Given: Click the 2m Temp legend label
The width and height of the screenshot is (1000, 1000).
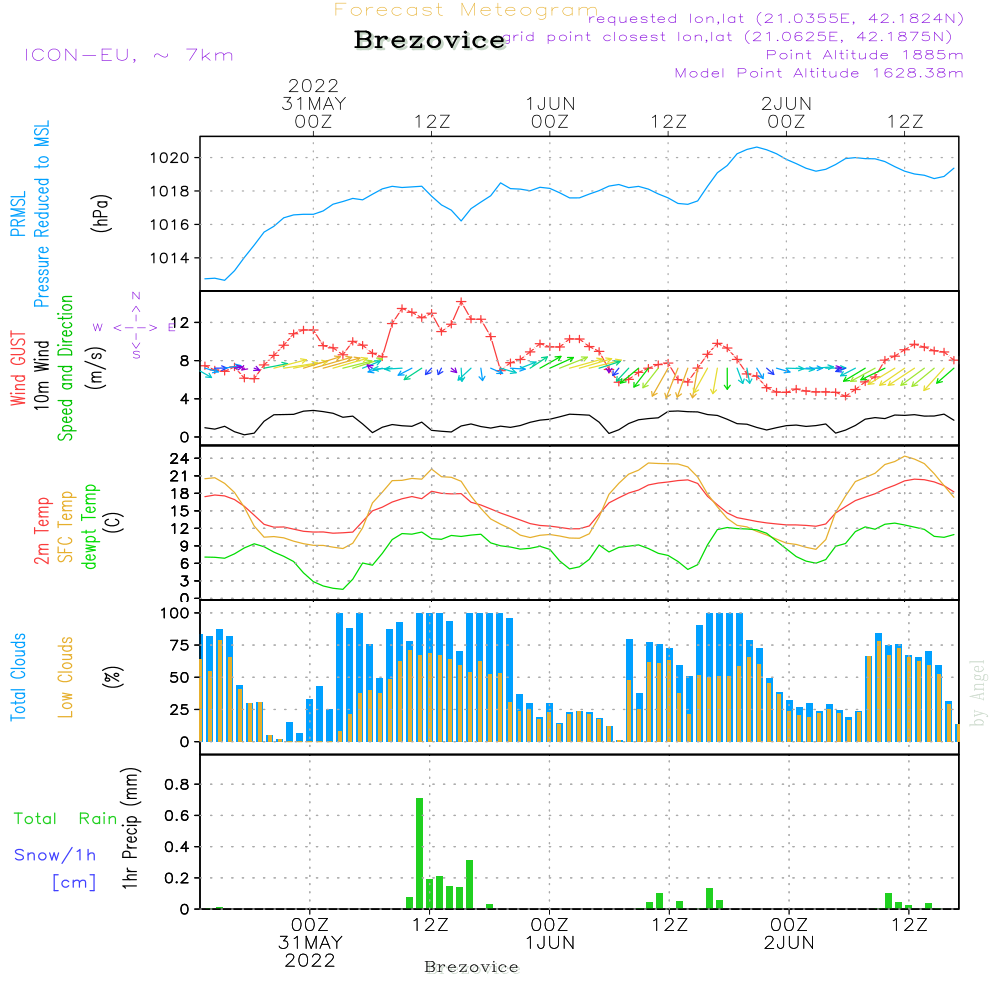Looking at the screenshot, I should click(x=43, y=531).
